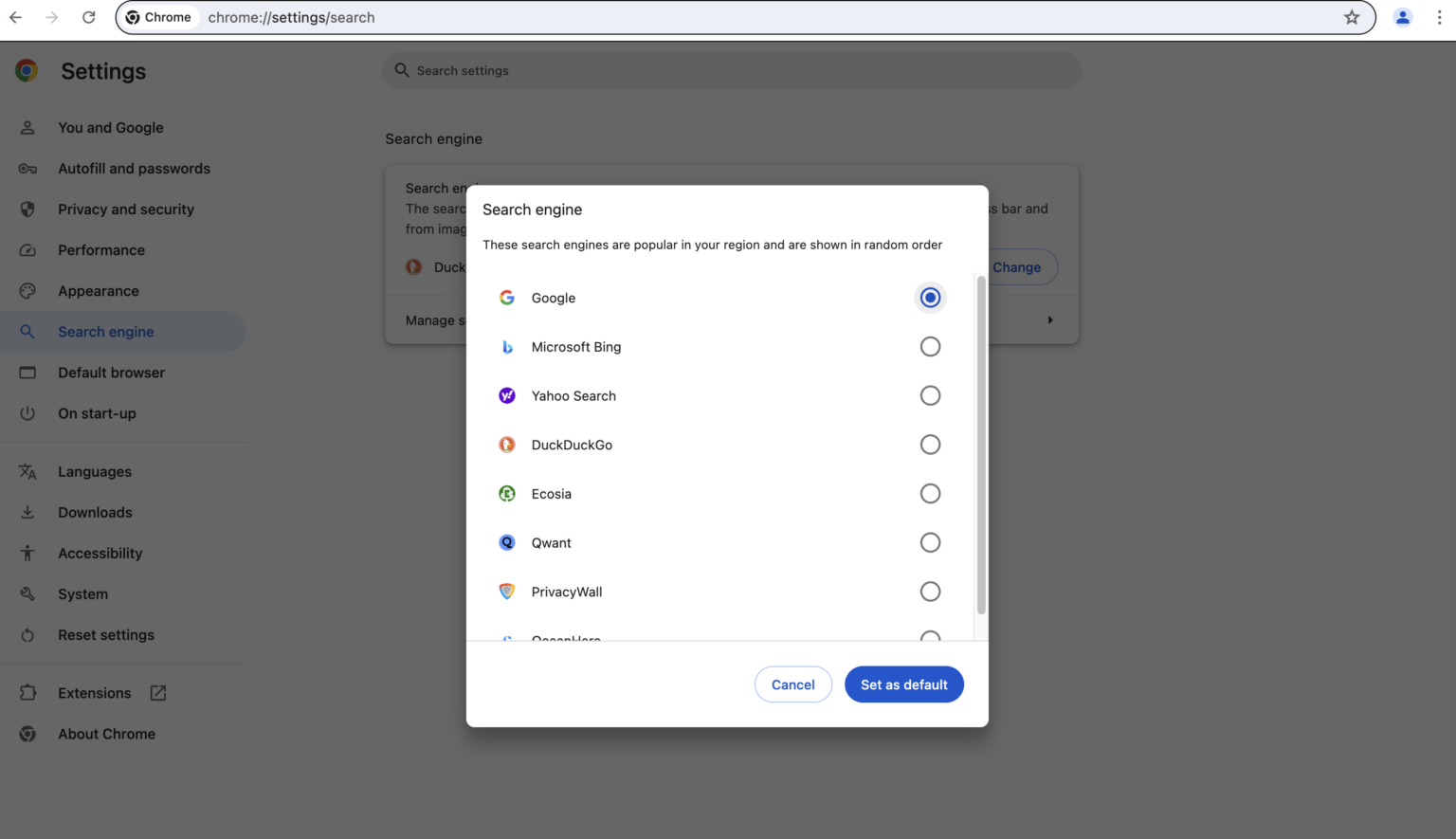The height and width of the screenshot is (839, 1456).
Task: Click the puzzle icon for Extensions
Action: click(27, 693)
